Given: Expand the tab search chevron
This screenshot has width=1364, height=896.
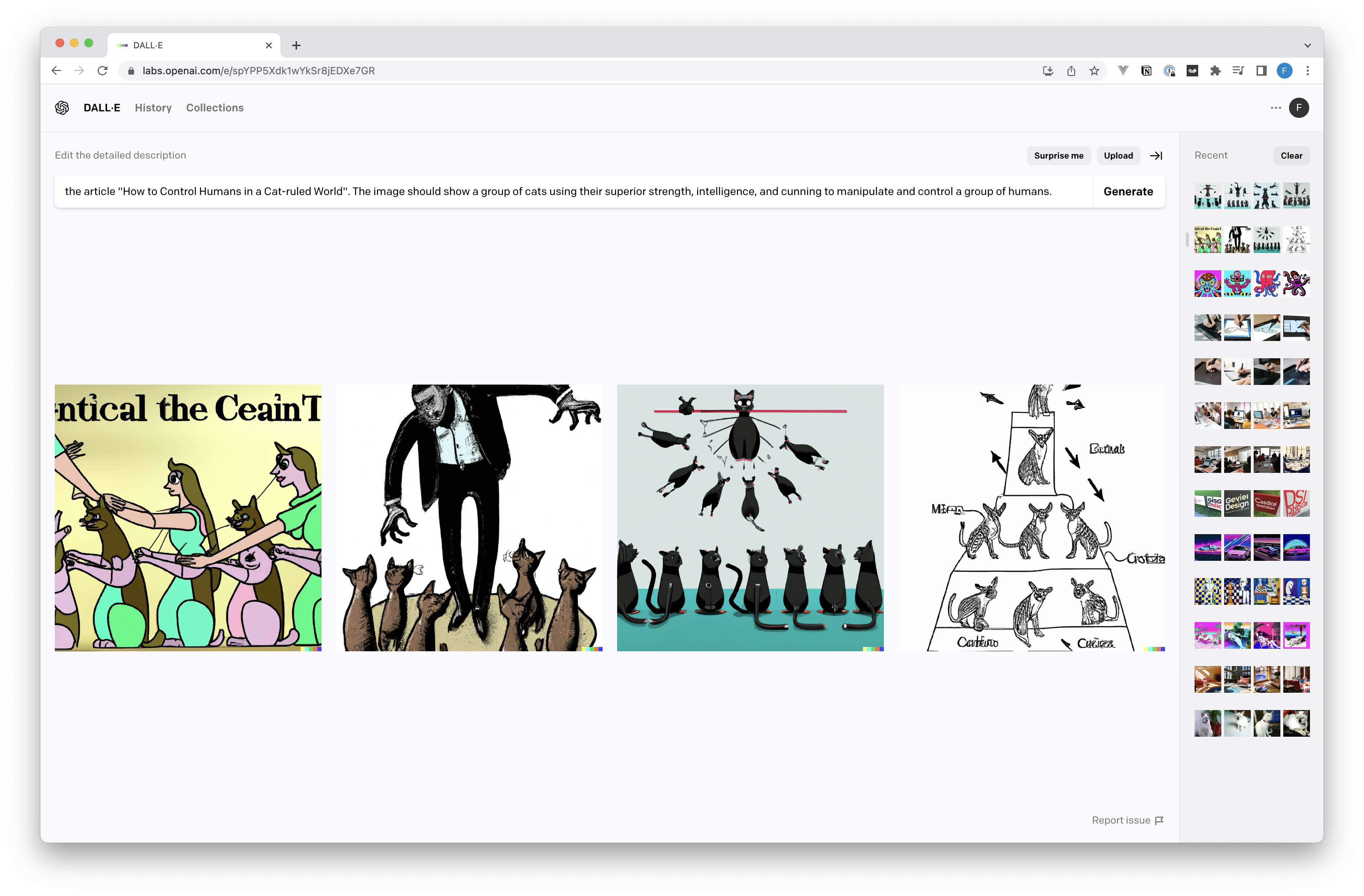Looking at the screenshot, I should [x=1307, y=45].
